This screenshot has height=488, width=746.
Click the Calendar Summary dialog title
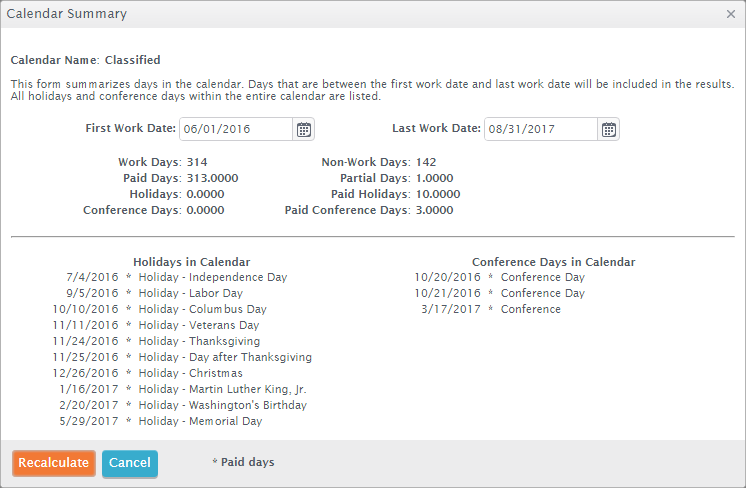(67, 14)
